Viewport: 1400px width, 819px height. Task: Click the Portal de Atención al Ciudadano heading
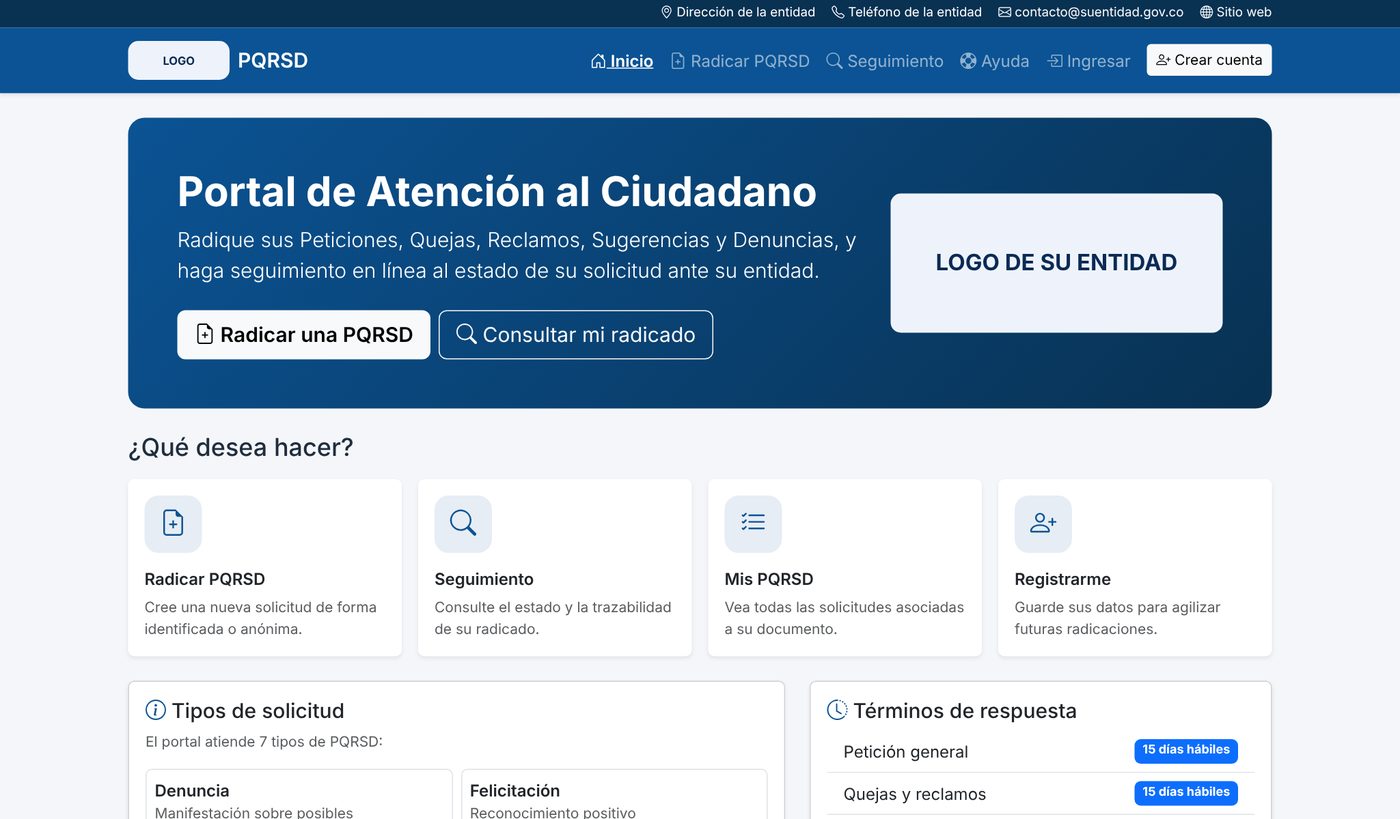point(497,191)
